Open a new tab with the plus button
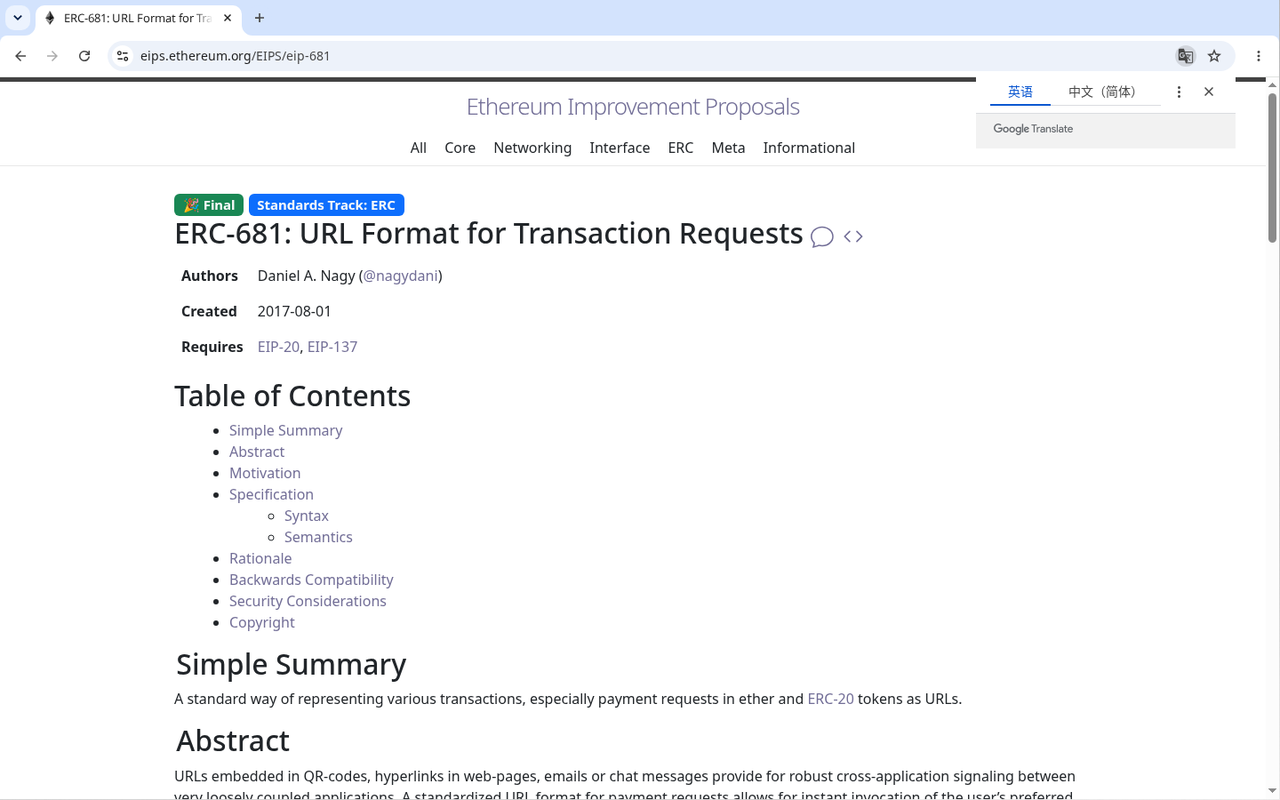 click(259, 18)
